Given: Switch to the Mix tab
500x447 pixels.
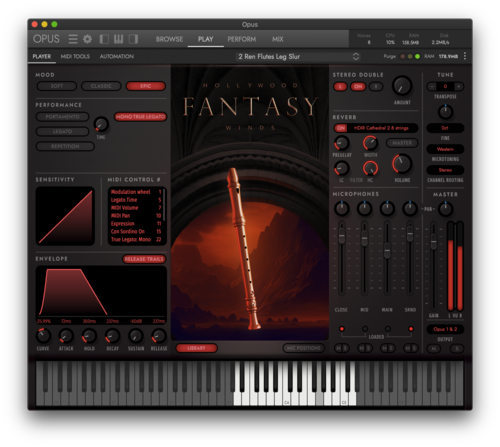Looking at the screenshot, I should (x=278, y=39).
